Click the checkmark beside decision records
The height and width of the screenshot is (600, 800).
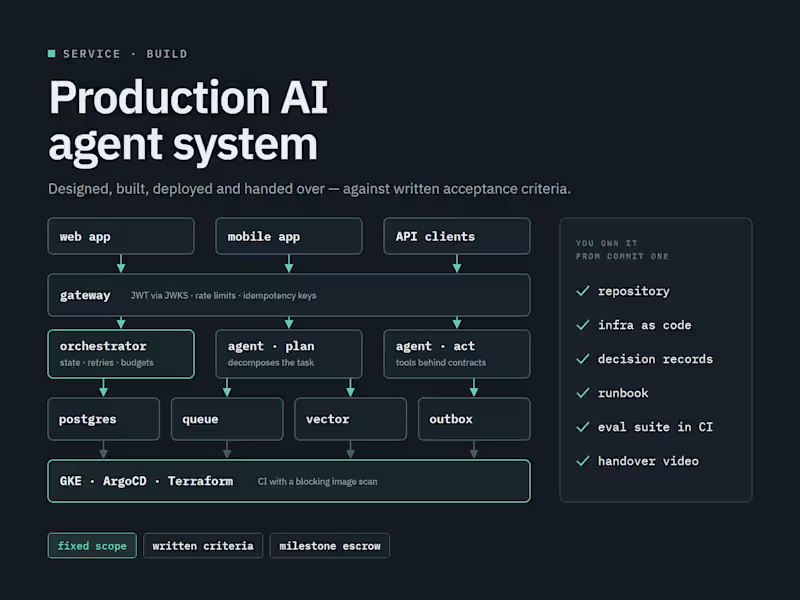(x=583, y=359)
